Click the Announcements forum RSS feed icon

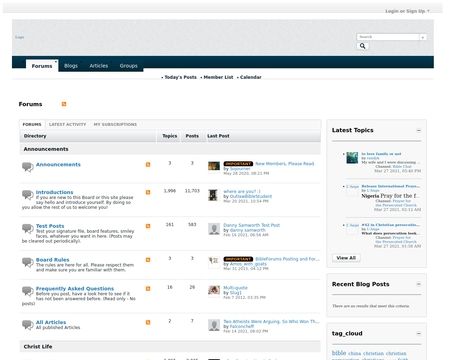(x=148, y=165)
